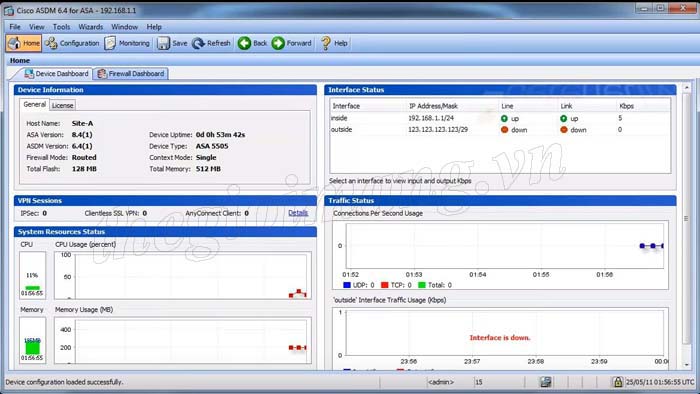Click the CPU 11% gauge
700x394 pixels.
(x=32, y=275)
